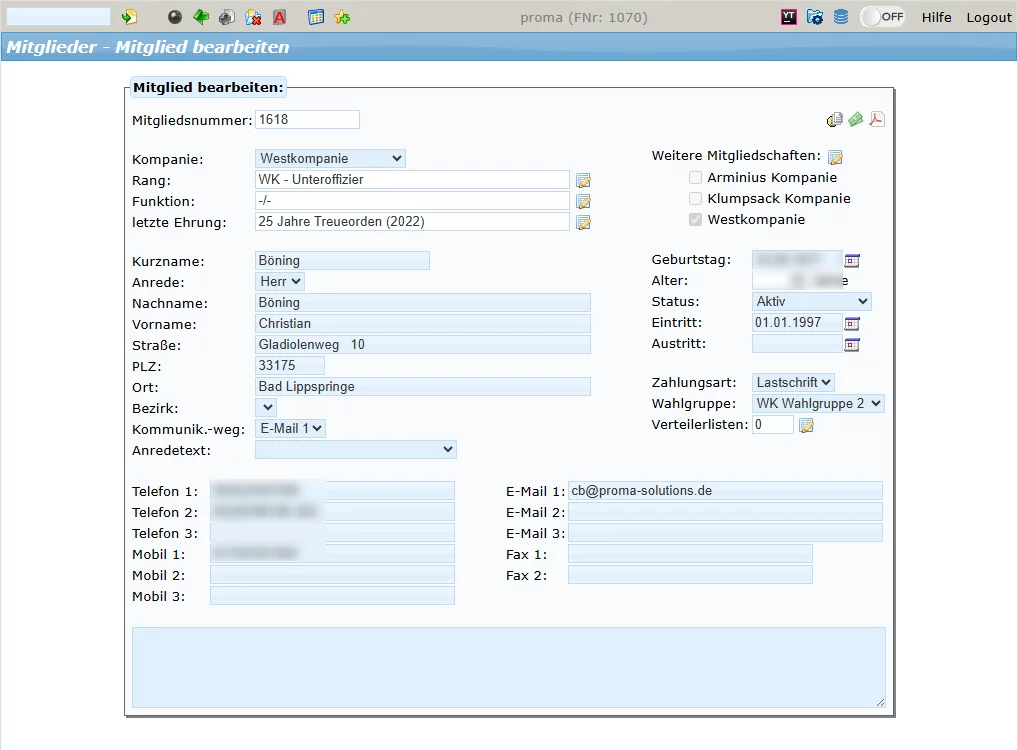
Task: Check the Arminius Kompanie checkbox
Action: [695, 178]
